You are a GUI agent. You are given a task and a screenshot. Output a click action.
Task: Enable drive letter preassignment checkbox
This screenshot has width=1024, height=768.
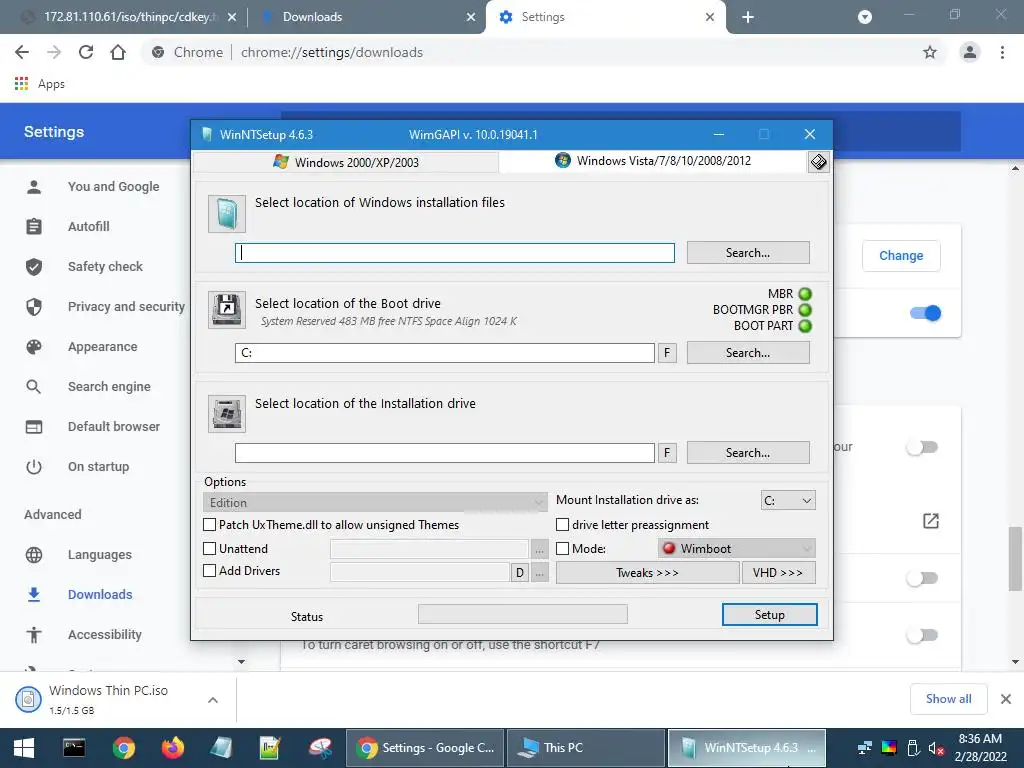562,524
